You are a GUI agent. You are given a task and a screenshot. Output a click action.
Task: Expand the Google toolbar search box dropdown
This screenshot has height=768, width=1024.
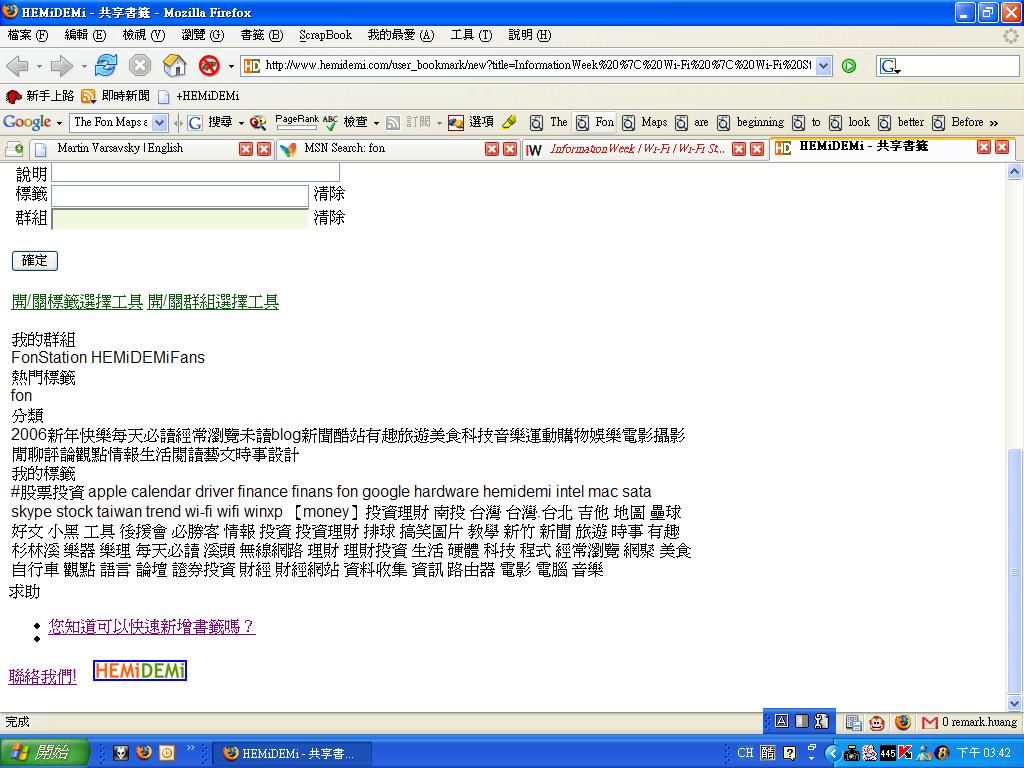(160, 122)
